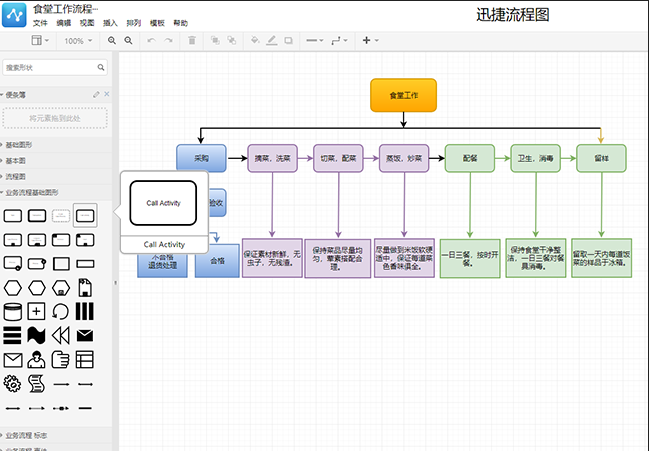The image size is (649, 451).
Task: Select the outlined envelope message shape
Action: pos(13,360)
